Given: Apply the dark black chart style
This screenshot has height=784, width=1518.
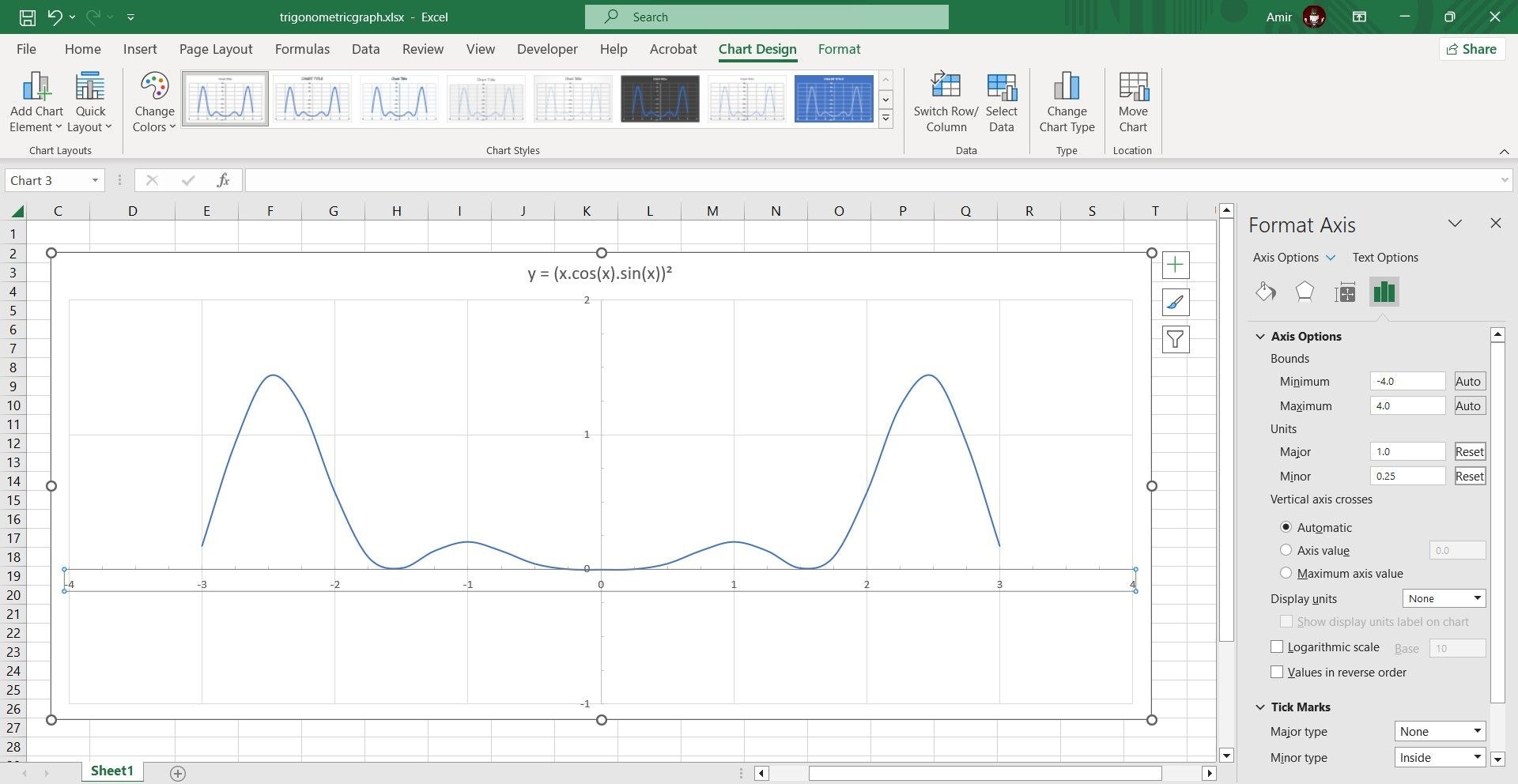Looking at the screenshot, I should click(x=660, y=99).
